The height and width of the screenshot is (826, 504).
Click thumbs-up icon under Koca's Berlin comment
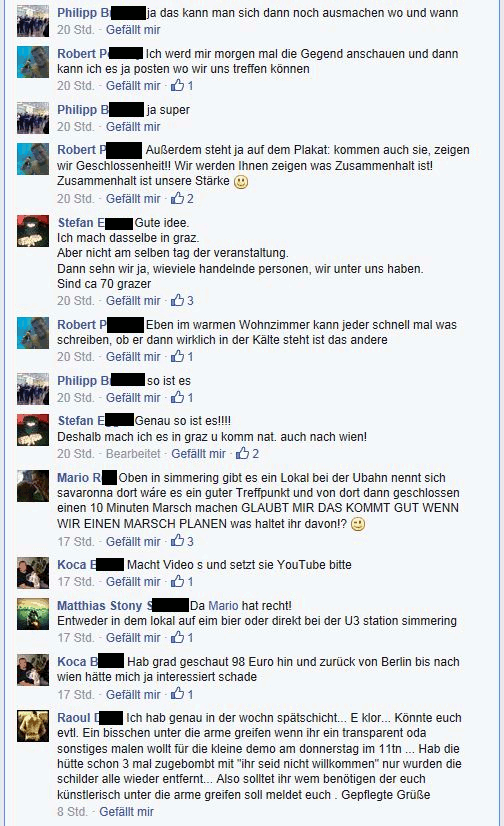click(x=177, y=694)
